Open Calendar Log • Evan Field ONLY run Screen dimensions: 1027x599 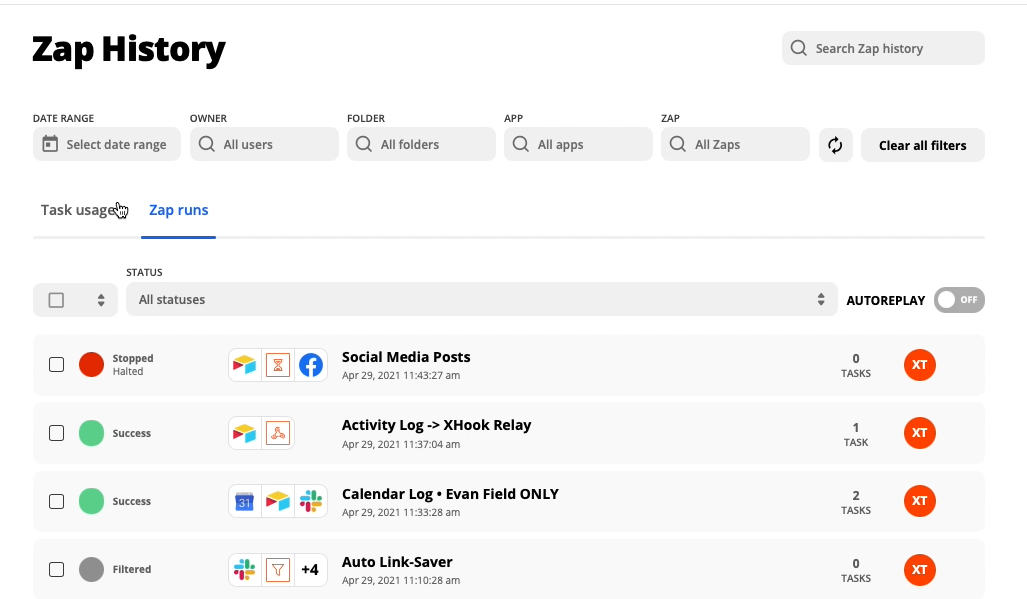point(450,494)
